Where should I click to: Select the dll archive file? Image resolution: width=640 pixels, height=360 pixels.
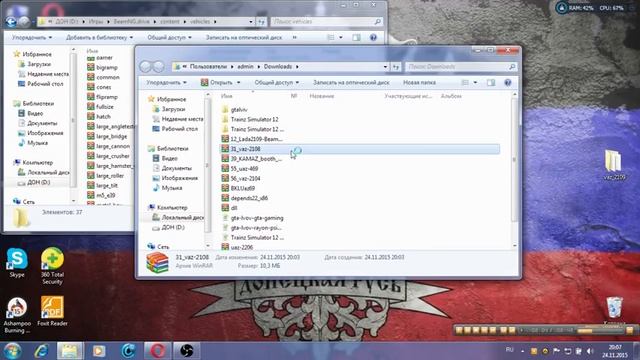click(x=229, y=208)
